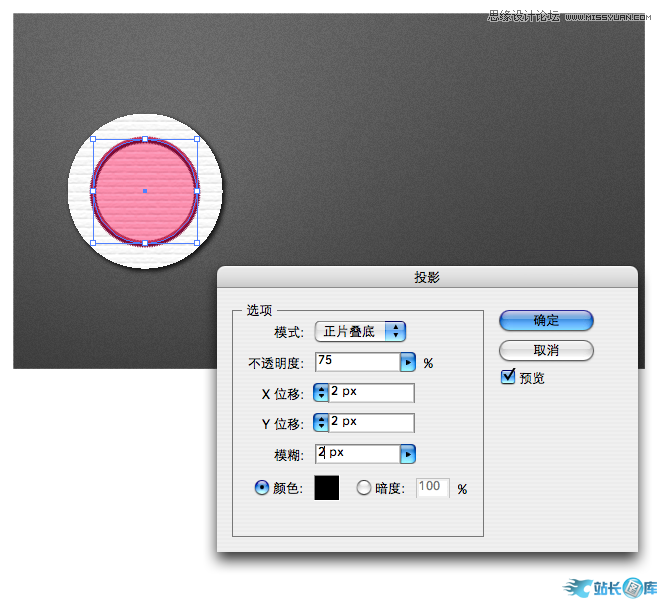Screen dimensions: 662x604
Task: Click the Y 位移 stepper arrows
Action: point(321,423)
